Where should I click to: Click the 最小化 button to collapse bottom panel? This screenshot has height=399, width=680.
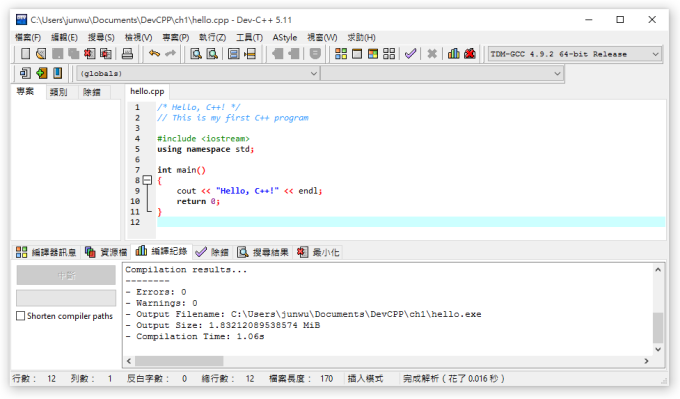tap(318, 252)
